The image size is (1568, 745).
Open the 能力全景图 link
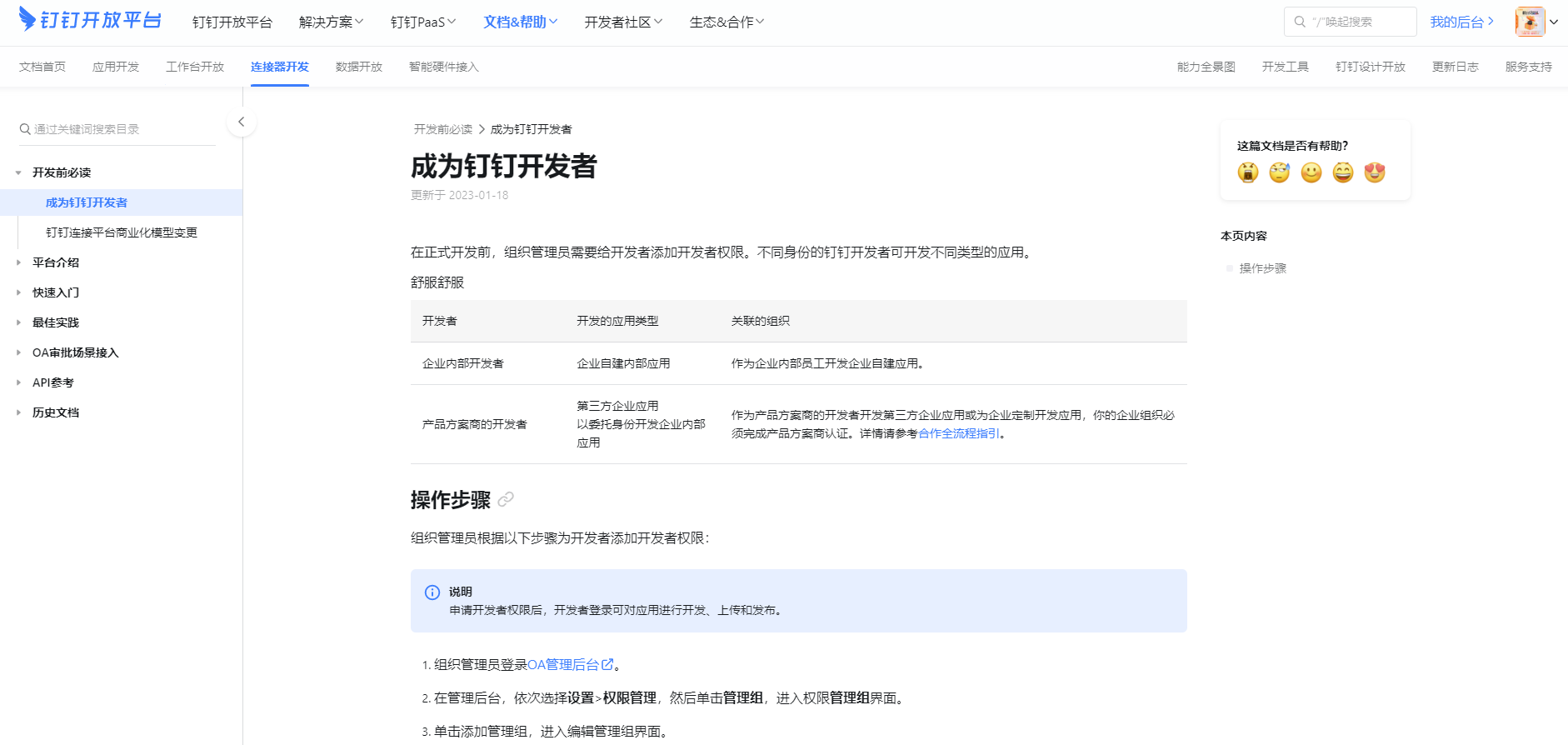[x=1206, y=67]
